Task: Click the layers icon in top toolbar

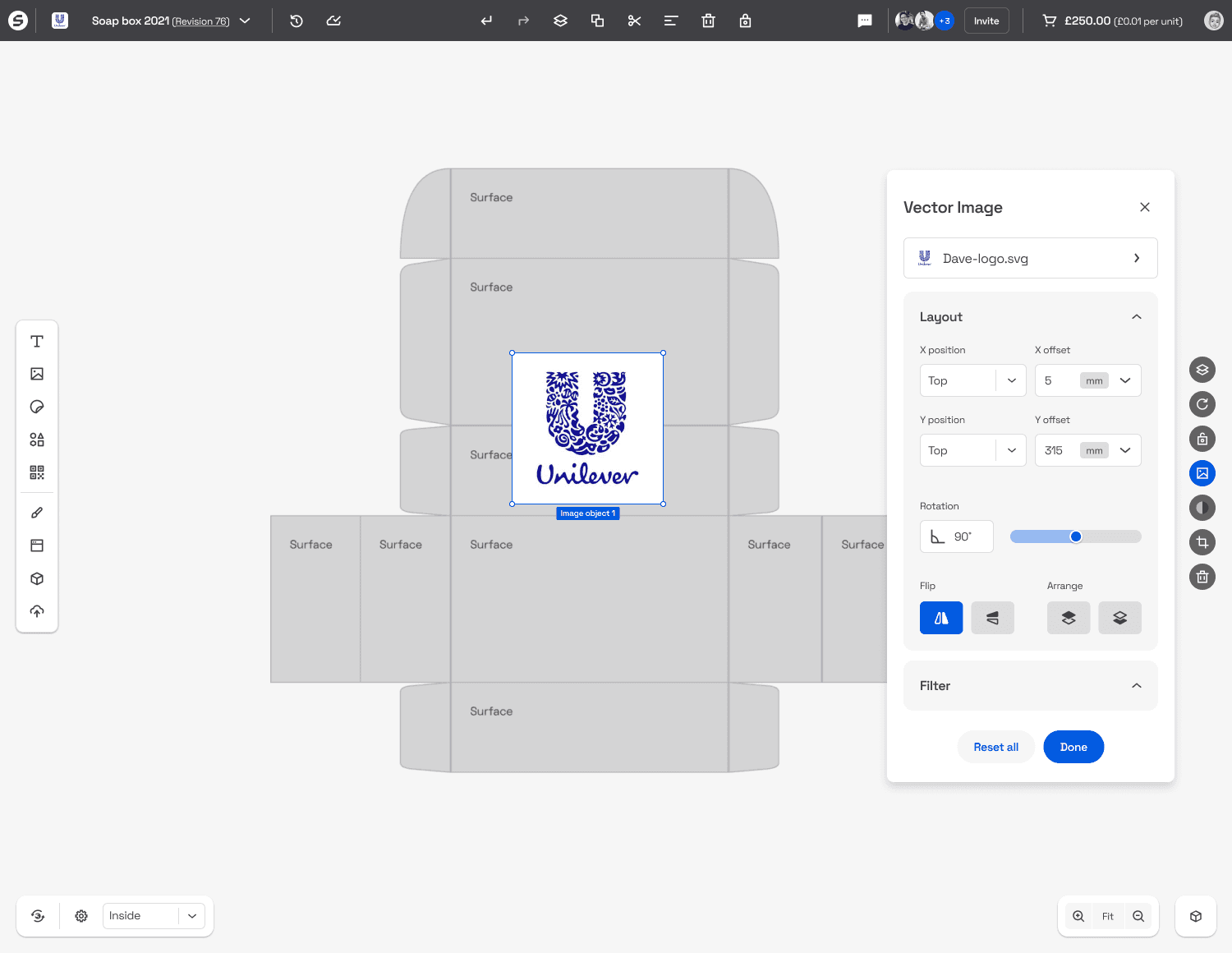Action: [560, 21]
